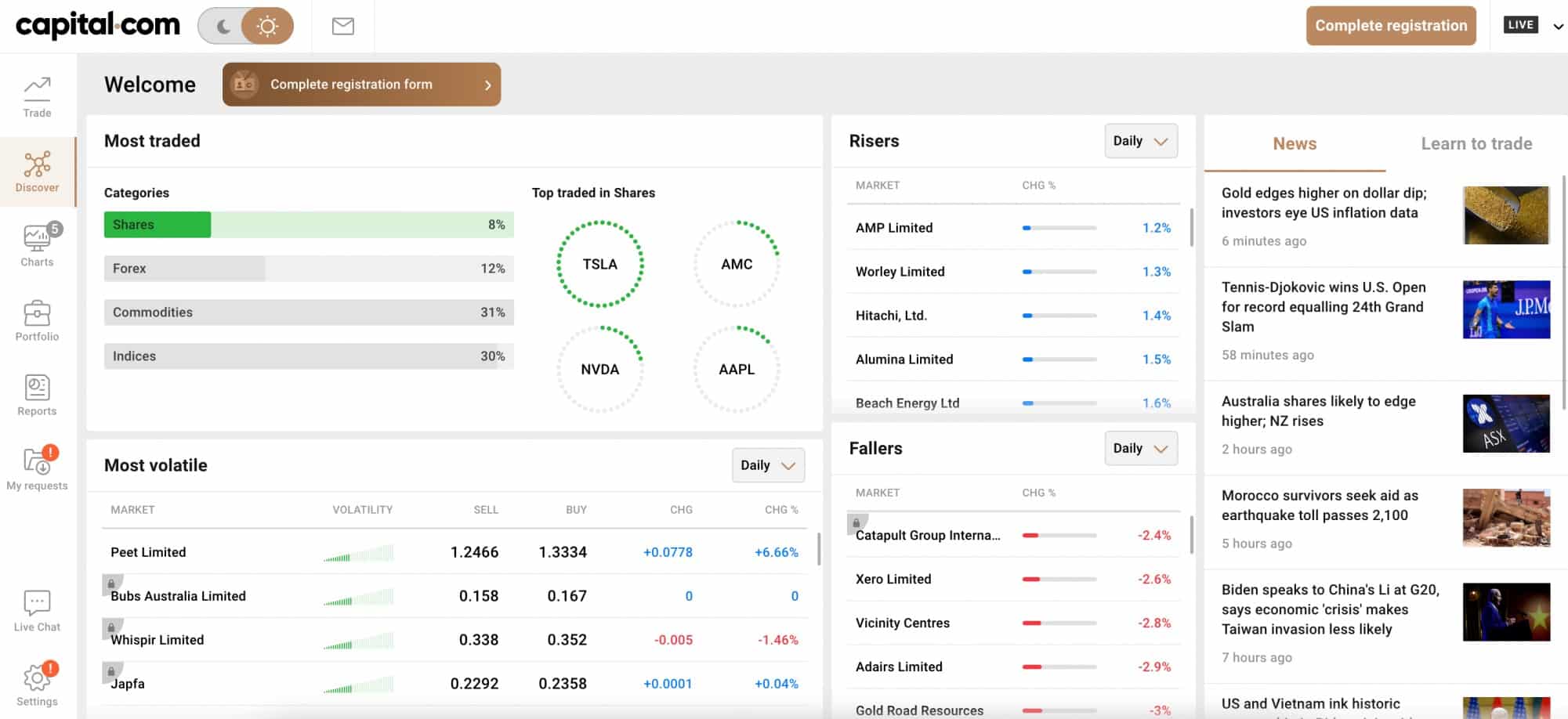Click the lock icon beside Bubs Australia Limited
Viewport: 1568px width, 719px height.
(111, 584)
